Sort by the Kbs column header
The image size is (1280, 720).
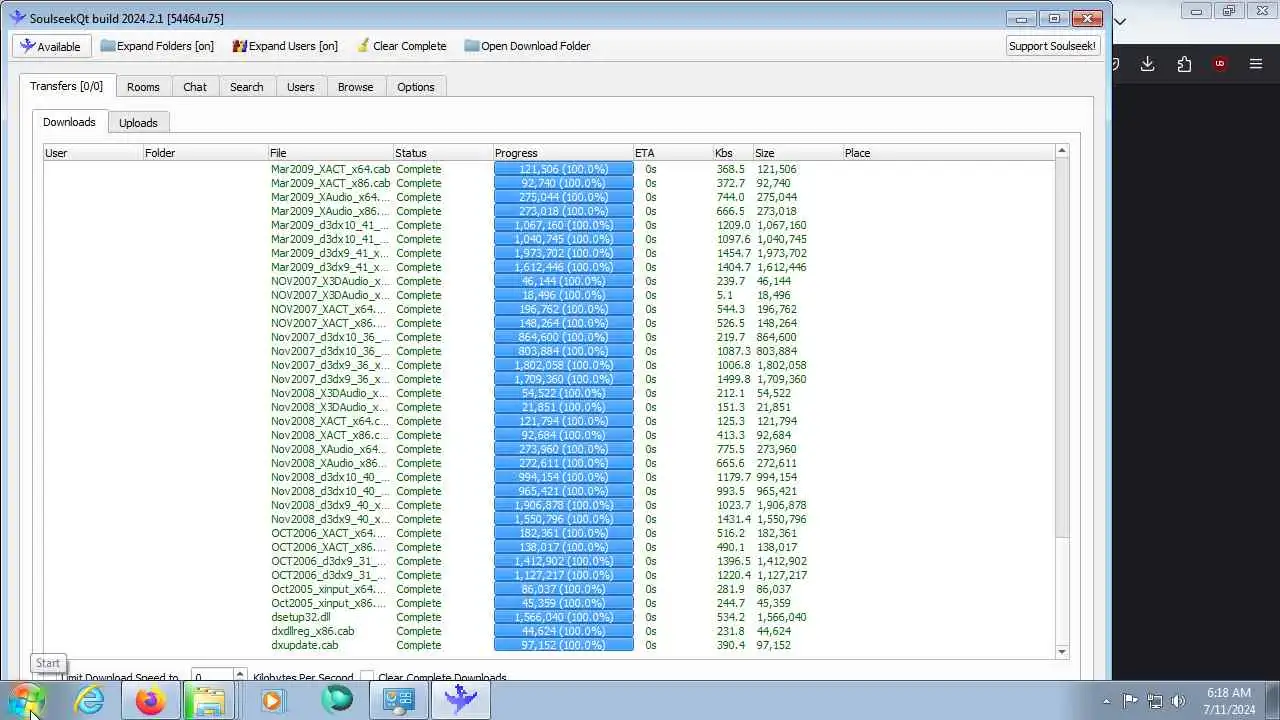pos(733,153)
